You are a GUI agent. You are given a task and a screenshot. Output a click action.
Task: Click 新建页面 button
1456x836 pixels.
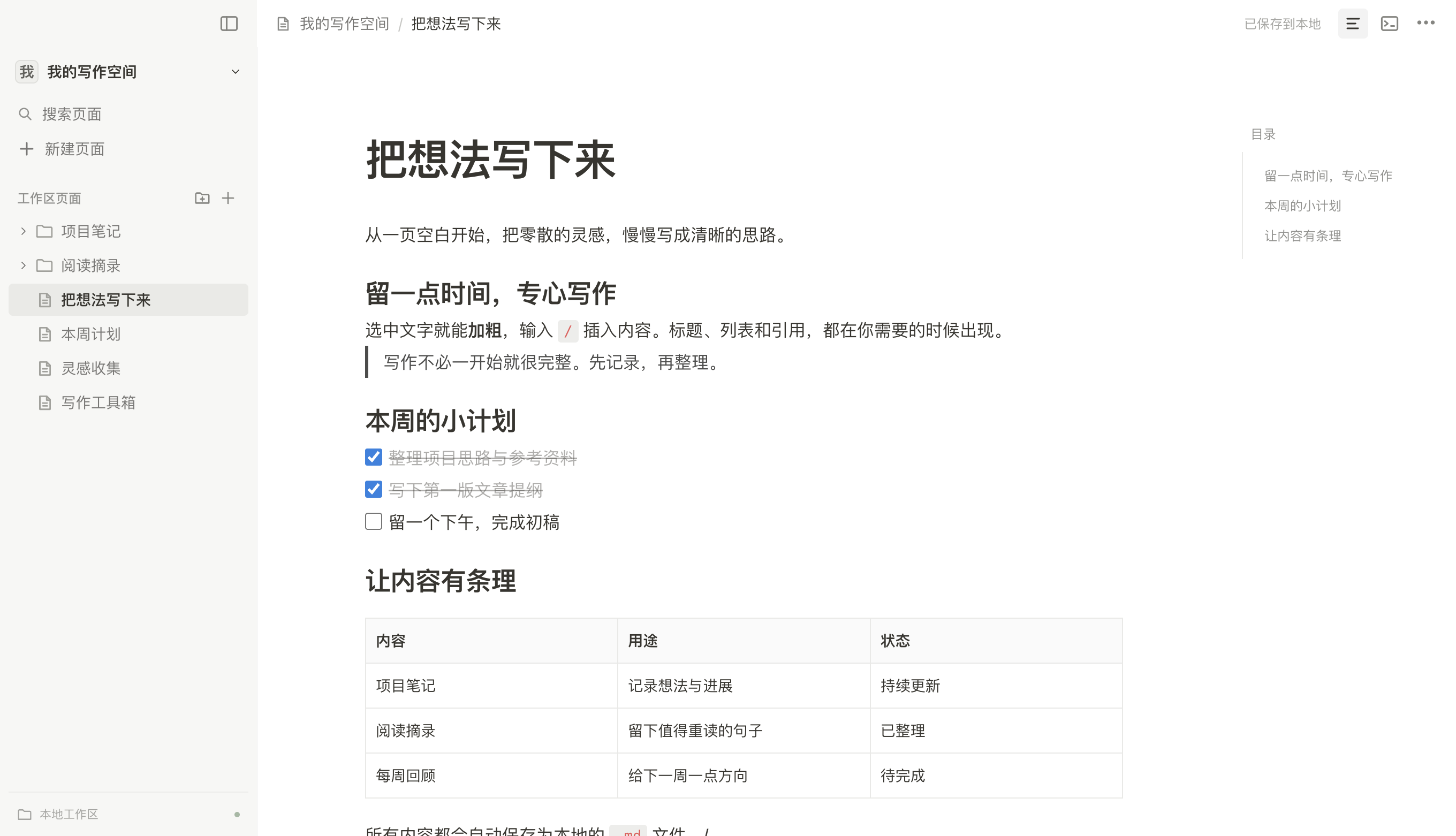[128, 149]
